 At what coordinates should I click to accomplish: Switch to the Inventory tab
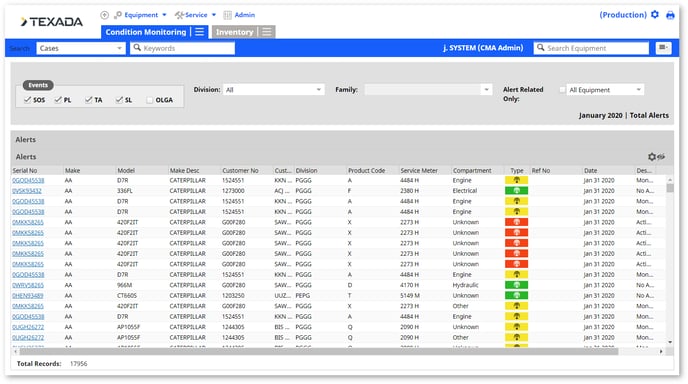[234, 32]
